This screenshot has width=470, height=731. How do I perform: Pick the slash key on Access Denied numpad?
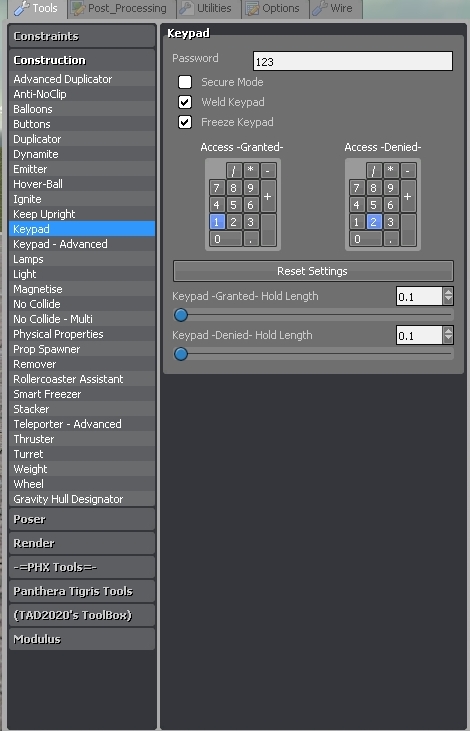coord(373,171)
